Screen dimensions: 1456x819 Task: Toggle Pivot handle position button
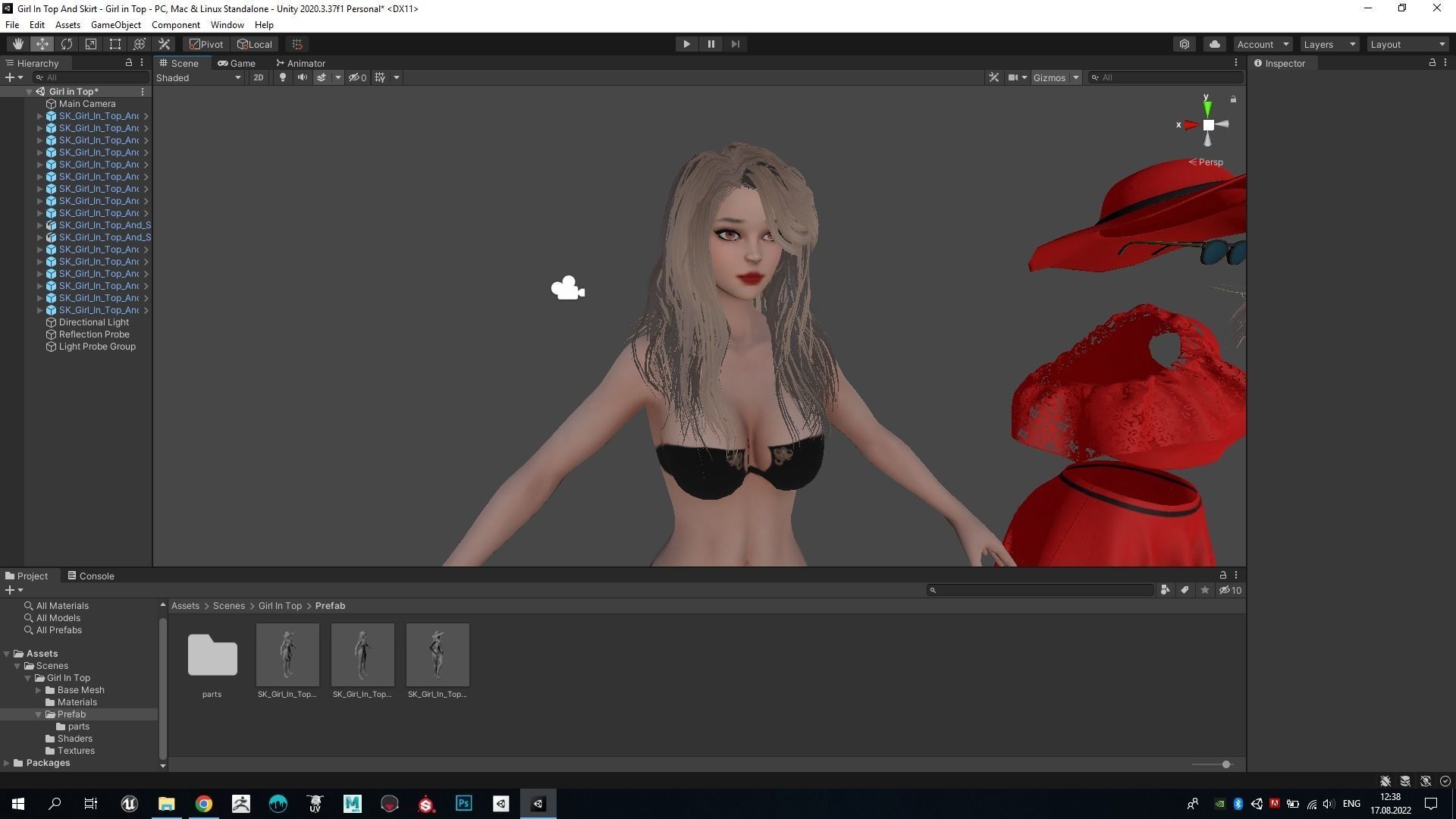coord(206,44)
